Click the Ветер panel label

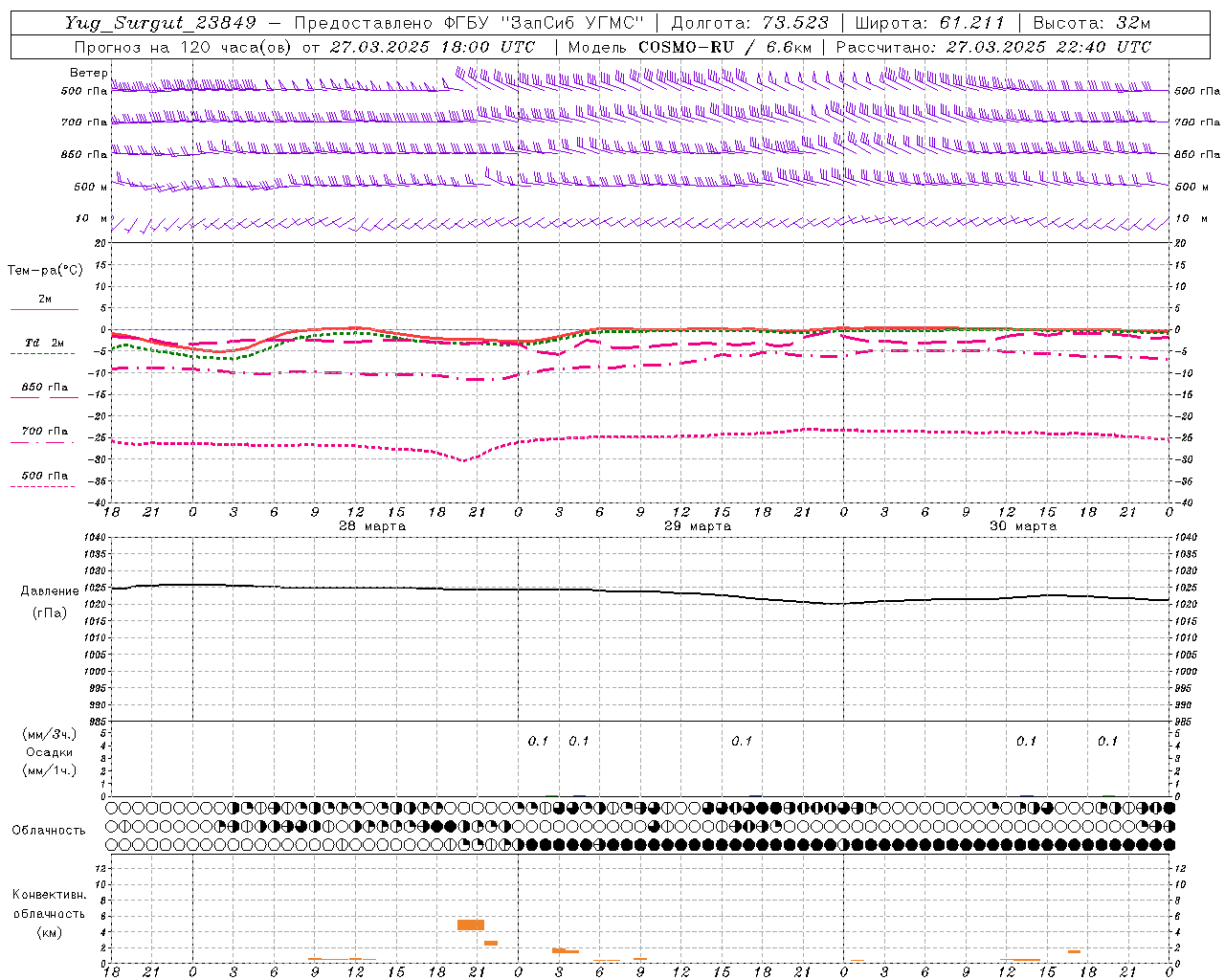(89, 73)
